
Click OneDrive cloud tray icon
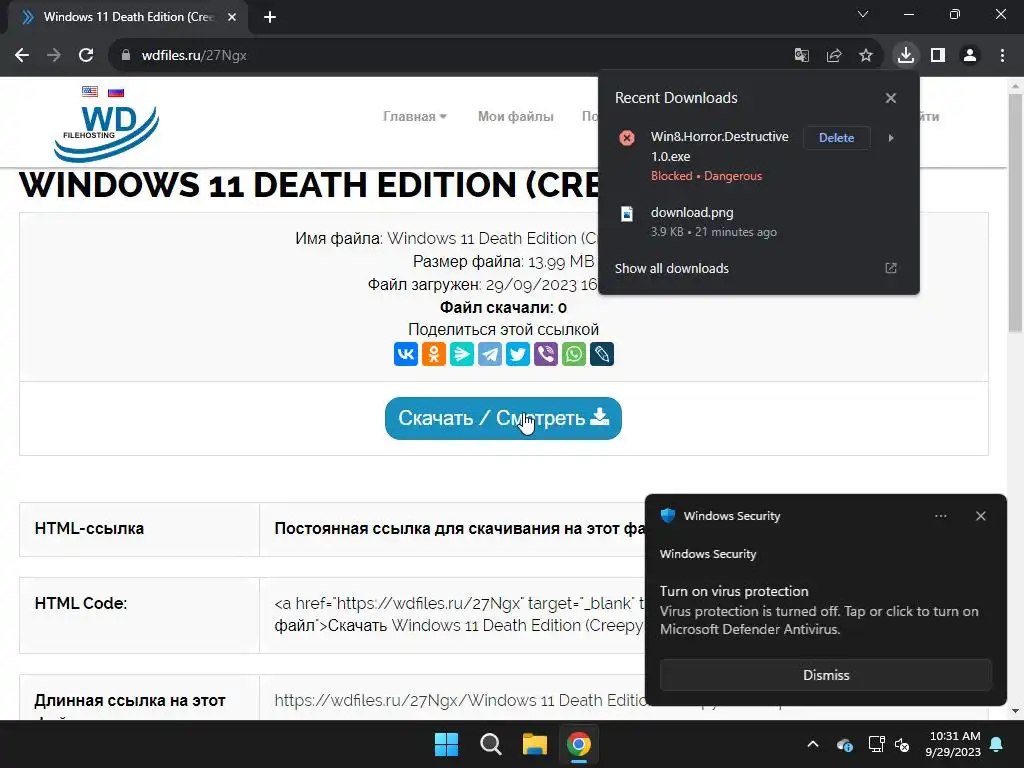[844, 744]
